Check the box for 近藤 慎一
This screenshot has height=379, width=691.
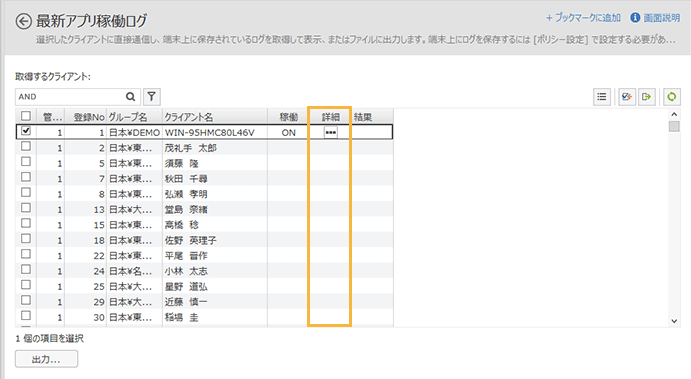[26, 300]
